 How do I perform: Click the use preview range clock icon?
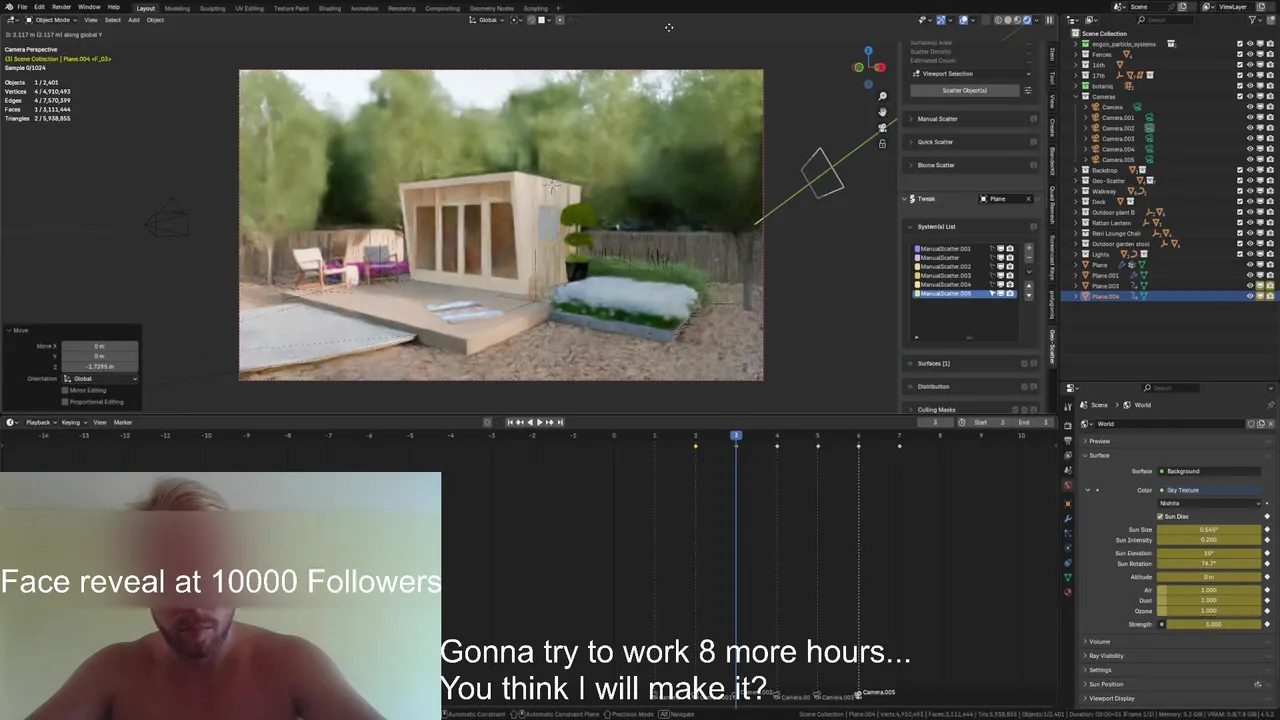(x=962, y=422)
